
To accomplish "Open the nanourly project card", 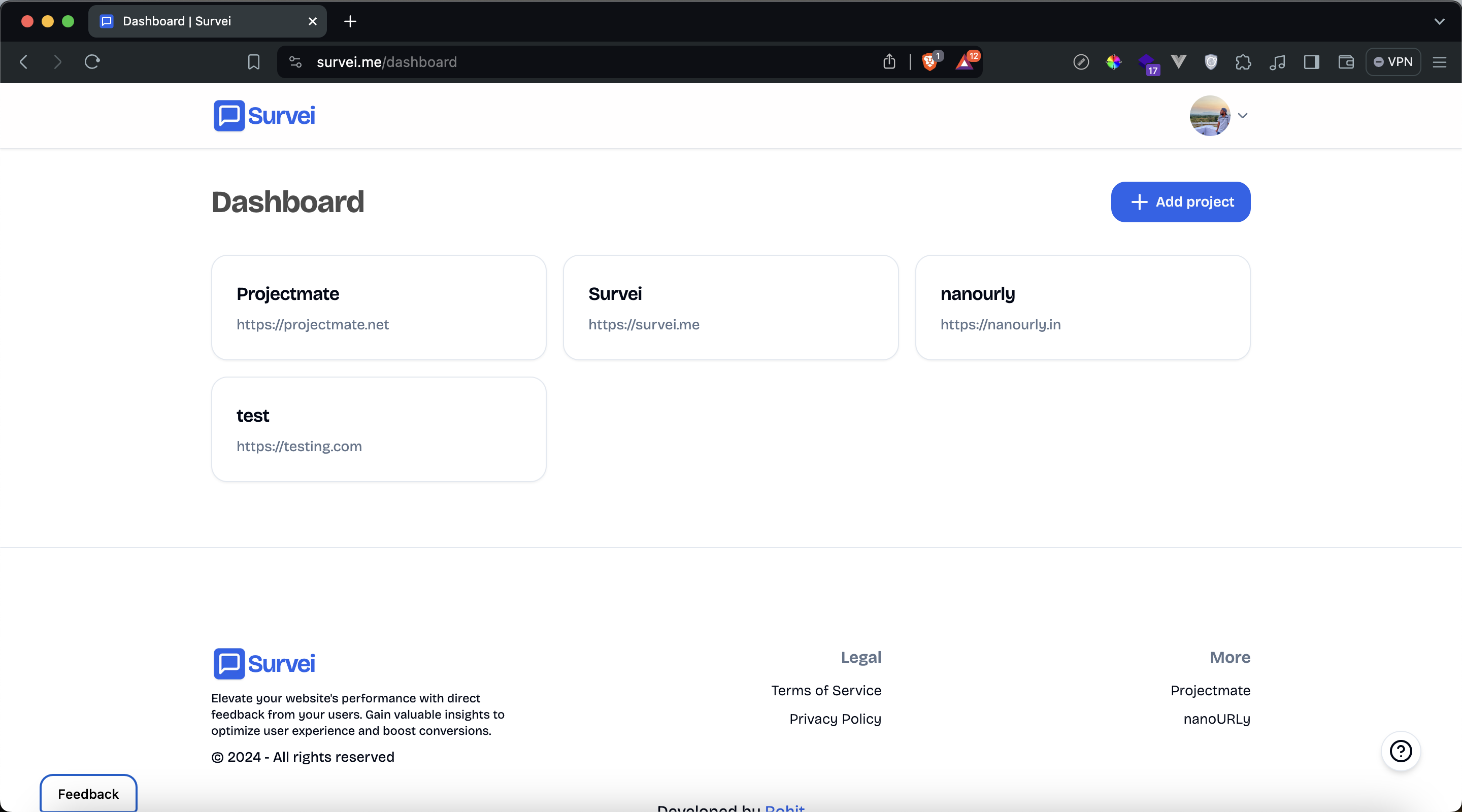I will pos(1082,308).
